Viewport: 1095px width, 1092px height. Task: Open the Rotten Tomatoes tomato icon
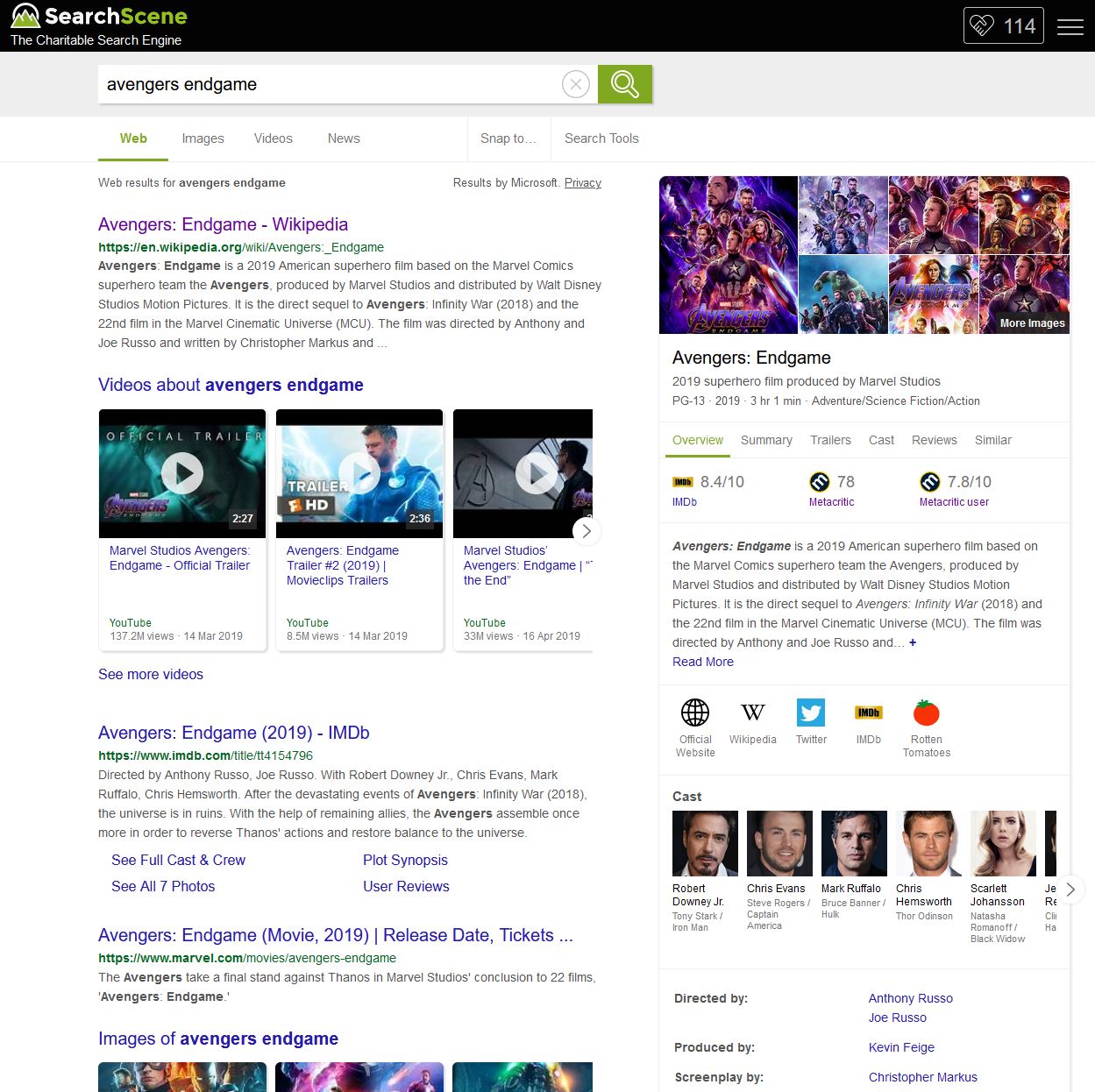pos(926,713)
